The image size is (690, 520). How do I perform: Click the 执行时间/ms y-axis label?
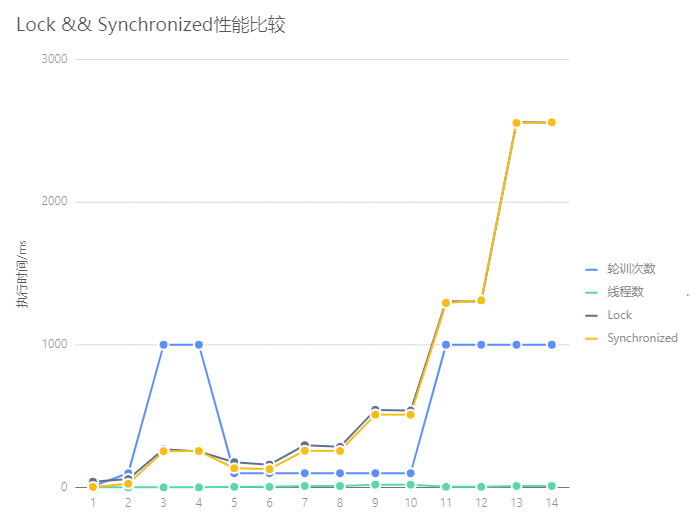(22, 274)
